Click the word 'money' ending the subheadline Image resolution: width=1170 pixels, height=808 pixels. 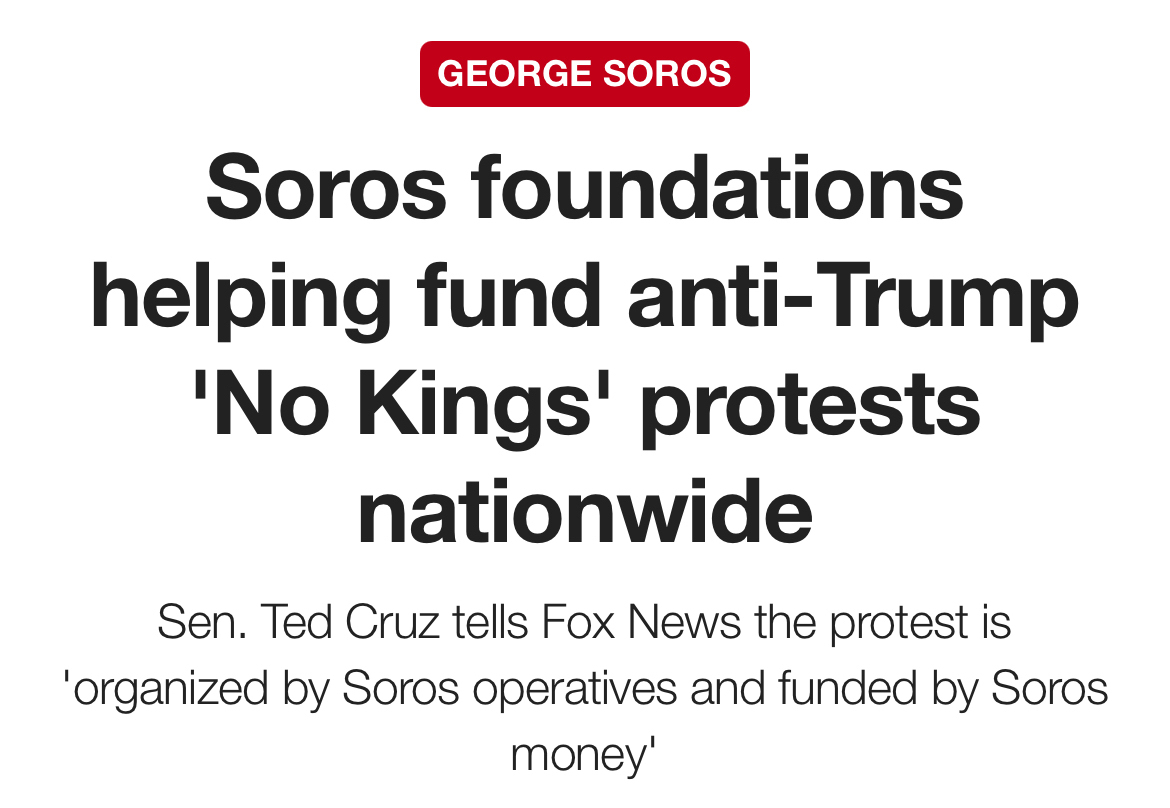coord(578,753)
